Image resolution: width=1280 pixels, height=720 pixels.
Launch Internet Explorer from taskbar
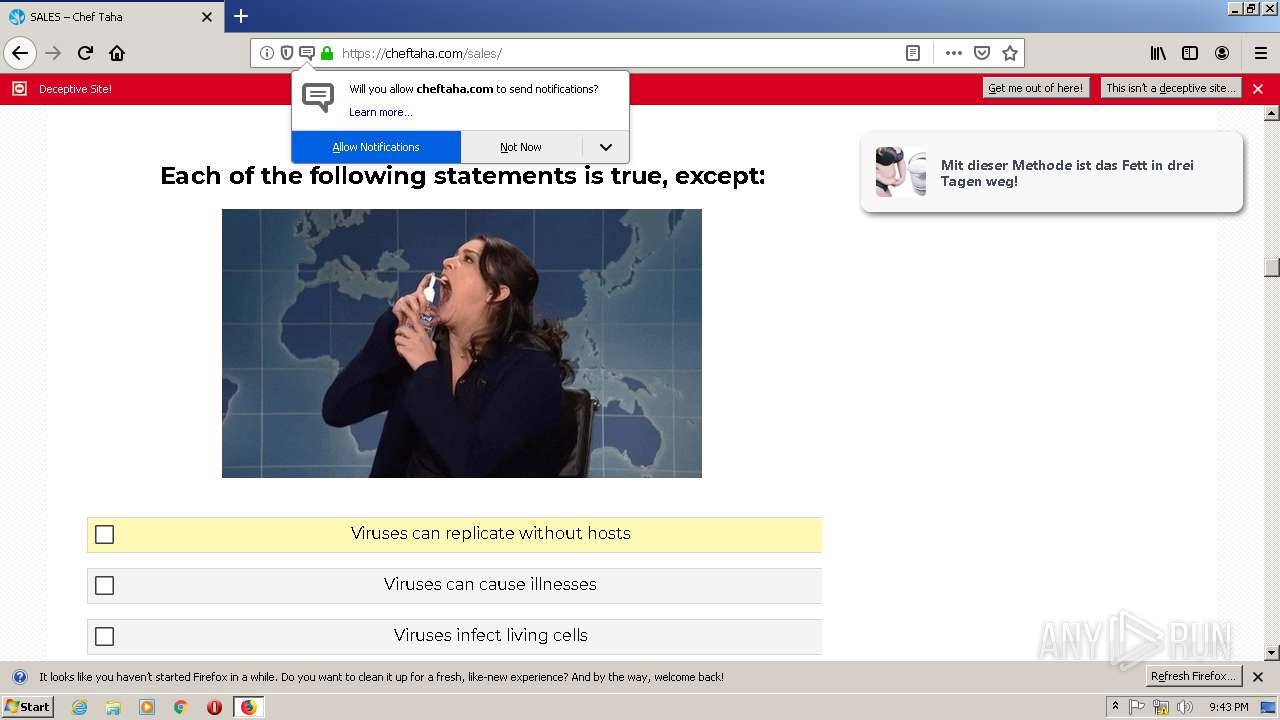(x=79, y=707)
